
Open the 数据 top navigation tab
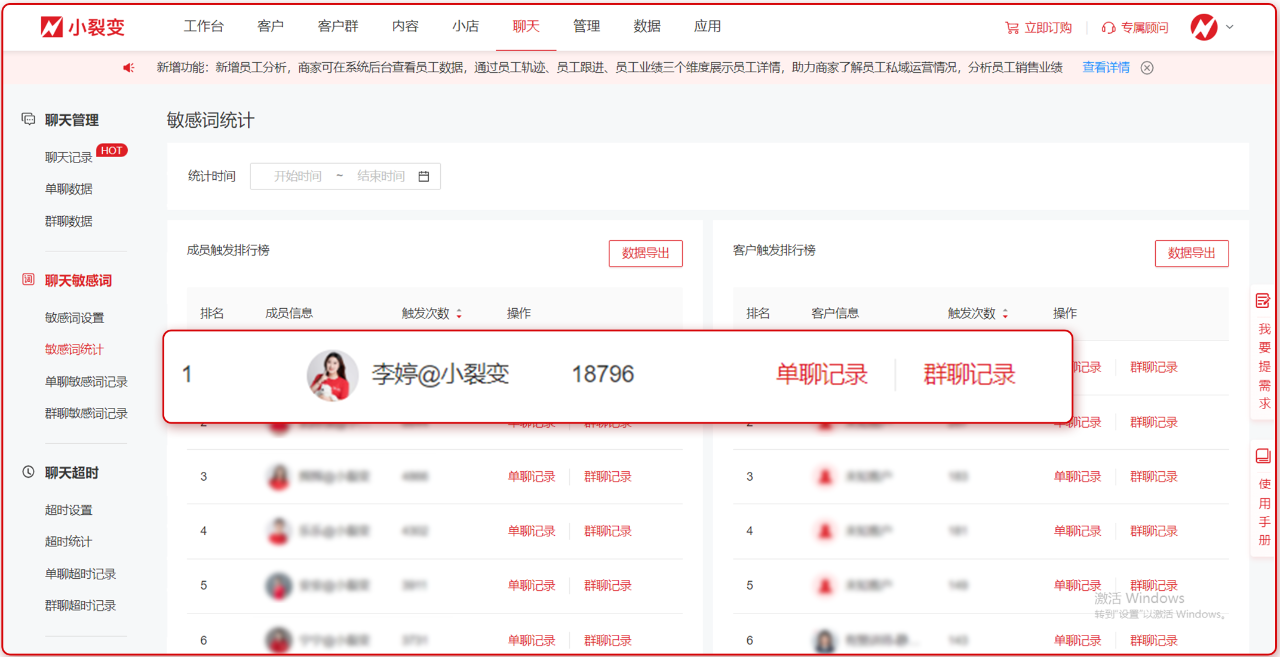point(647,27)
